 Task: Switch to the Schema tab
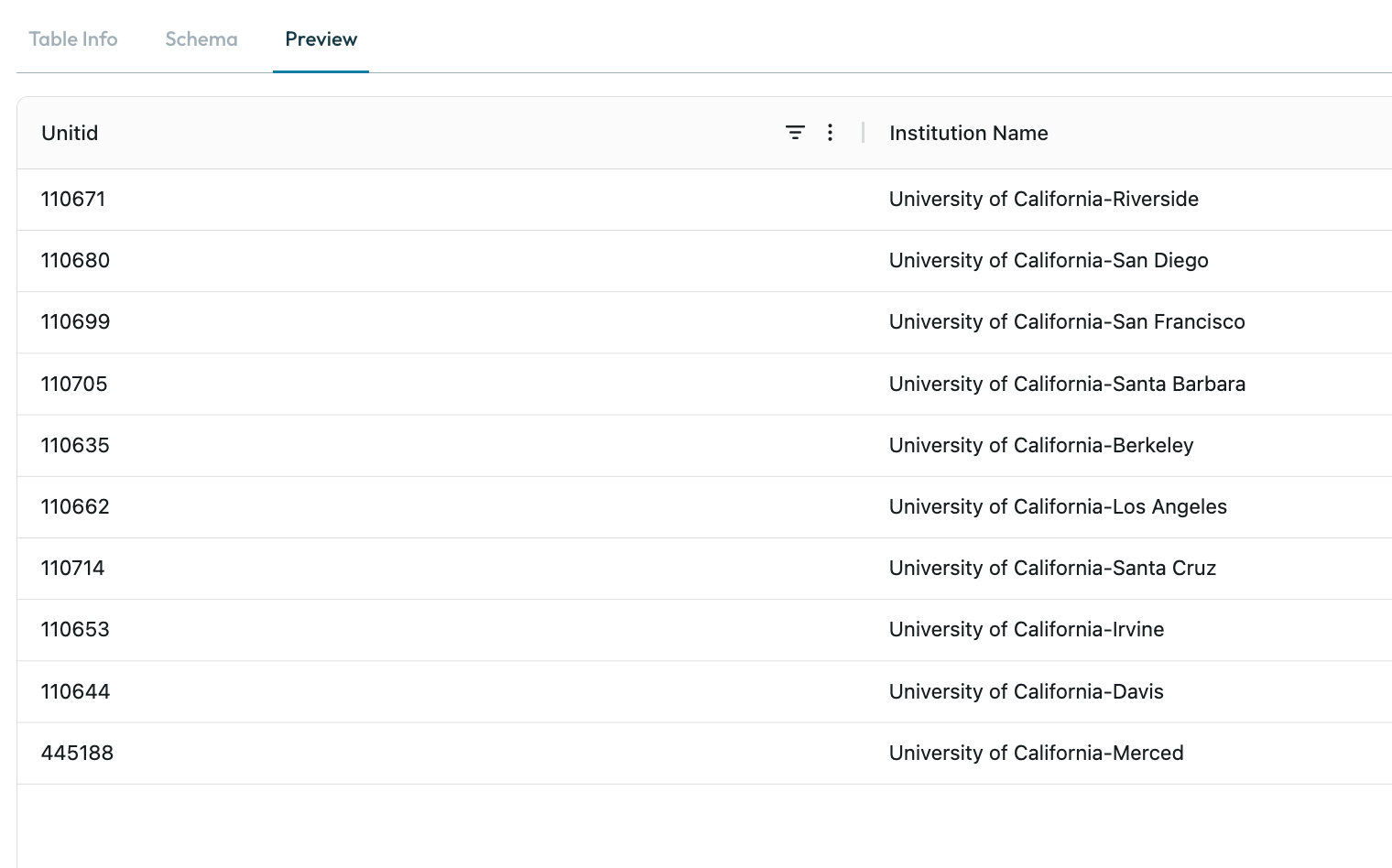click(201, 39)
